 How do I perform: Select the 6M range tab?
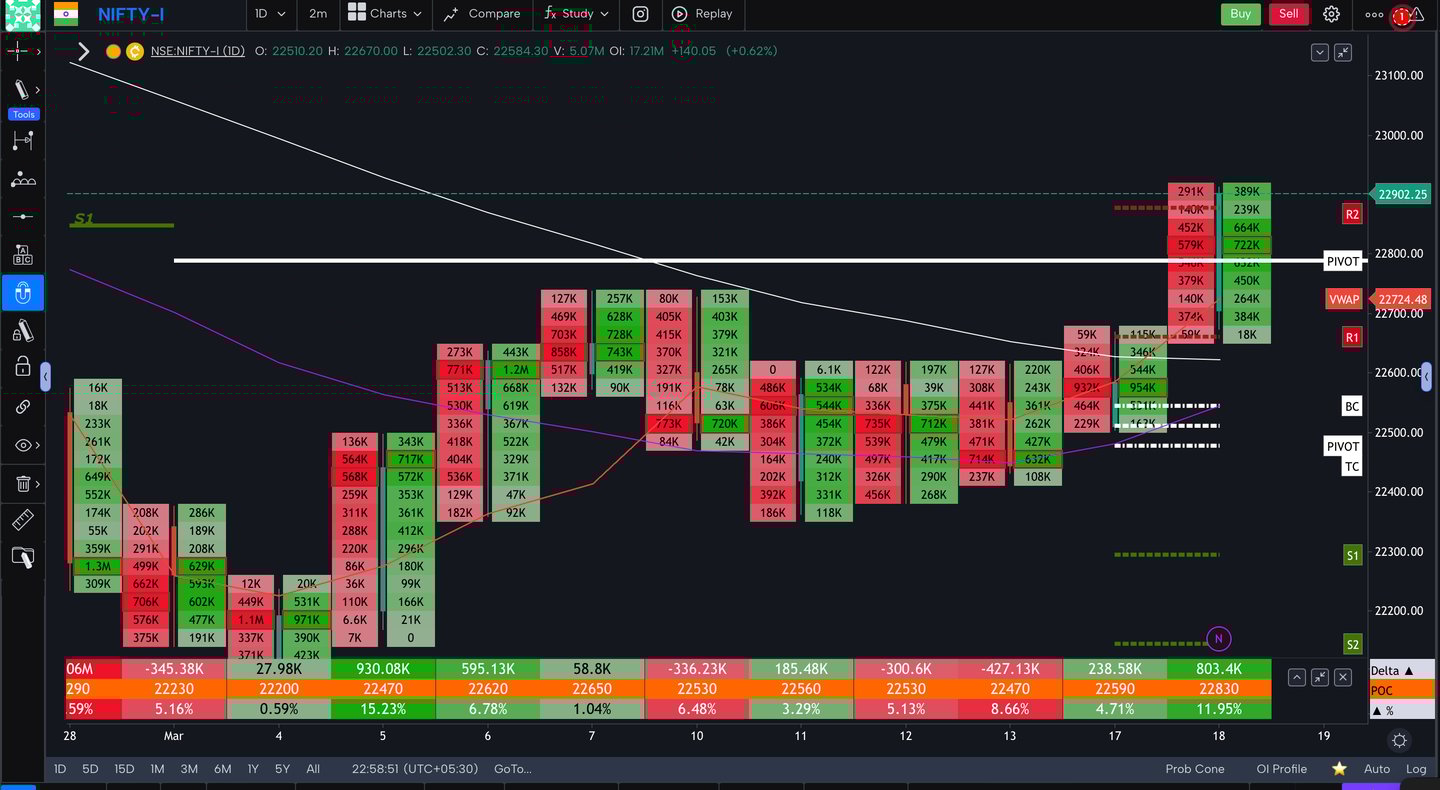[x=222, y=769]
